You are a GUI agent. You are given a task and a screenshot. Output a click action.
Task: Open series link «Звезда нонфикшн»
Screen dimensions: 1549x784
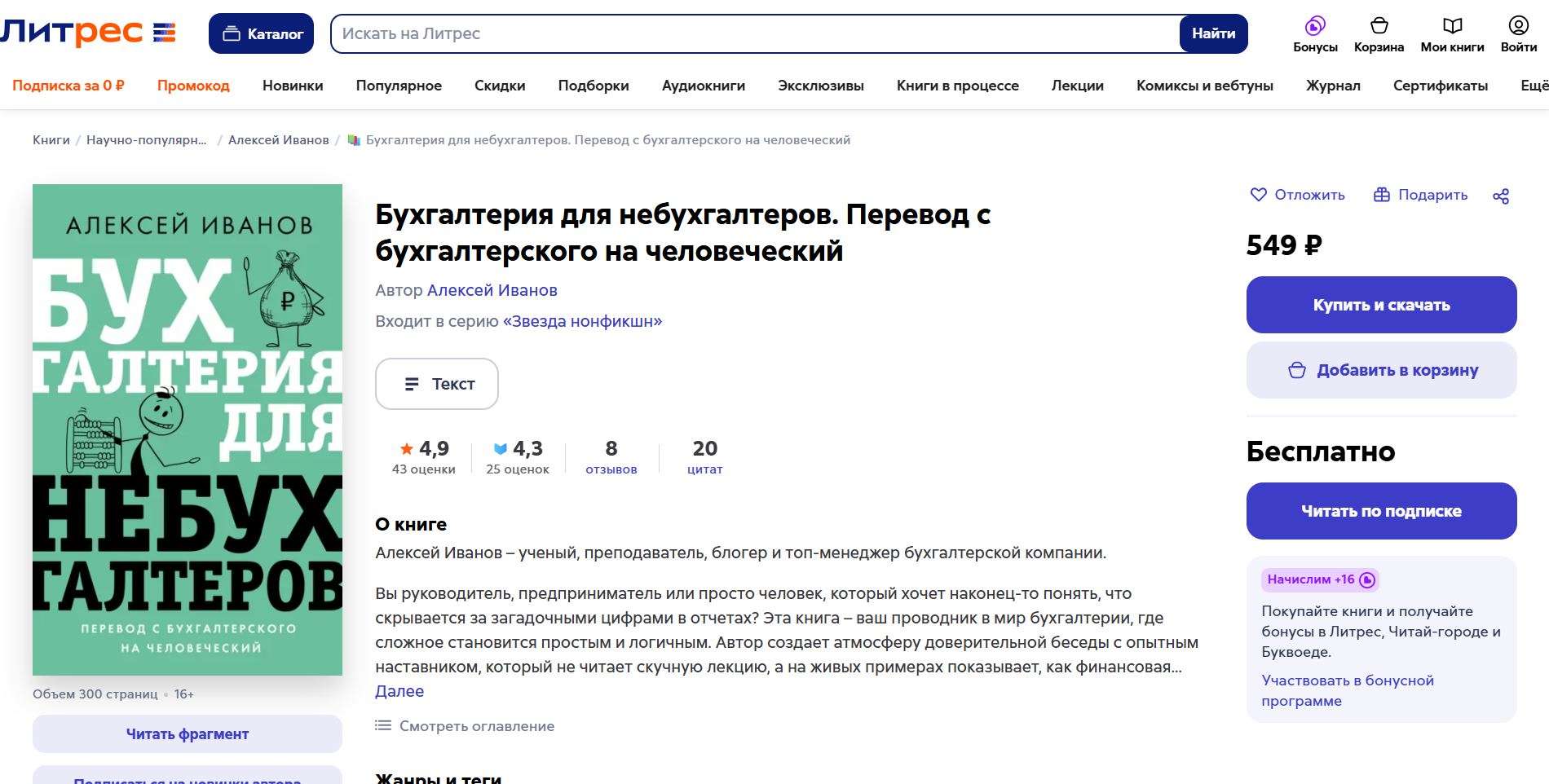click(x=582, y=321)
